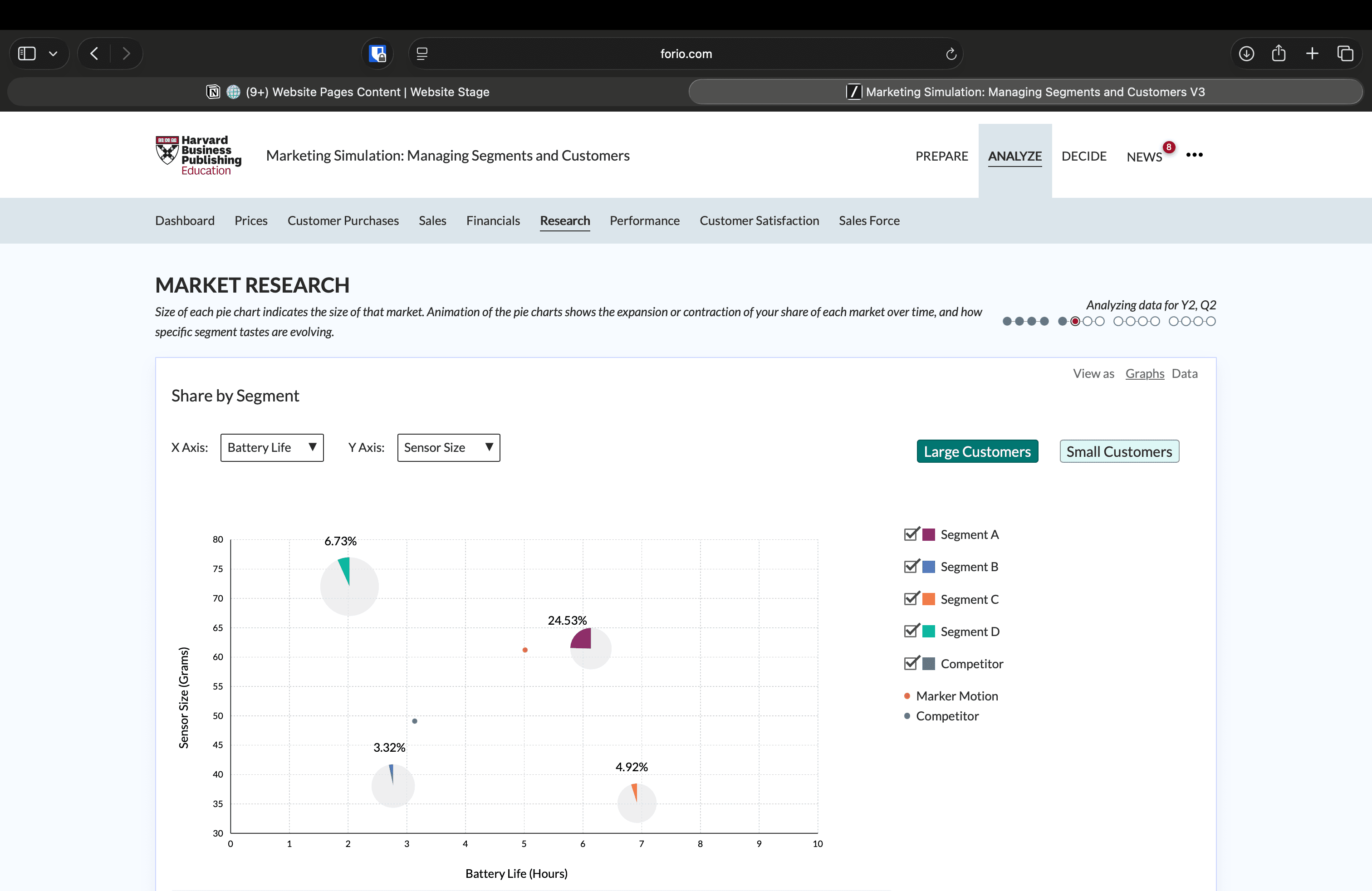Expand the Y Axis Sensor Size dropdown

(x=448, y=447)
